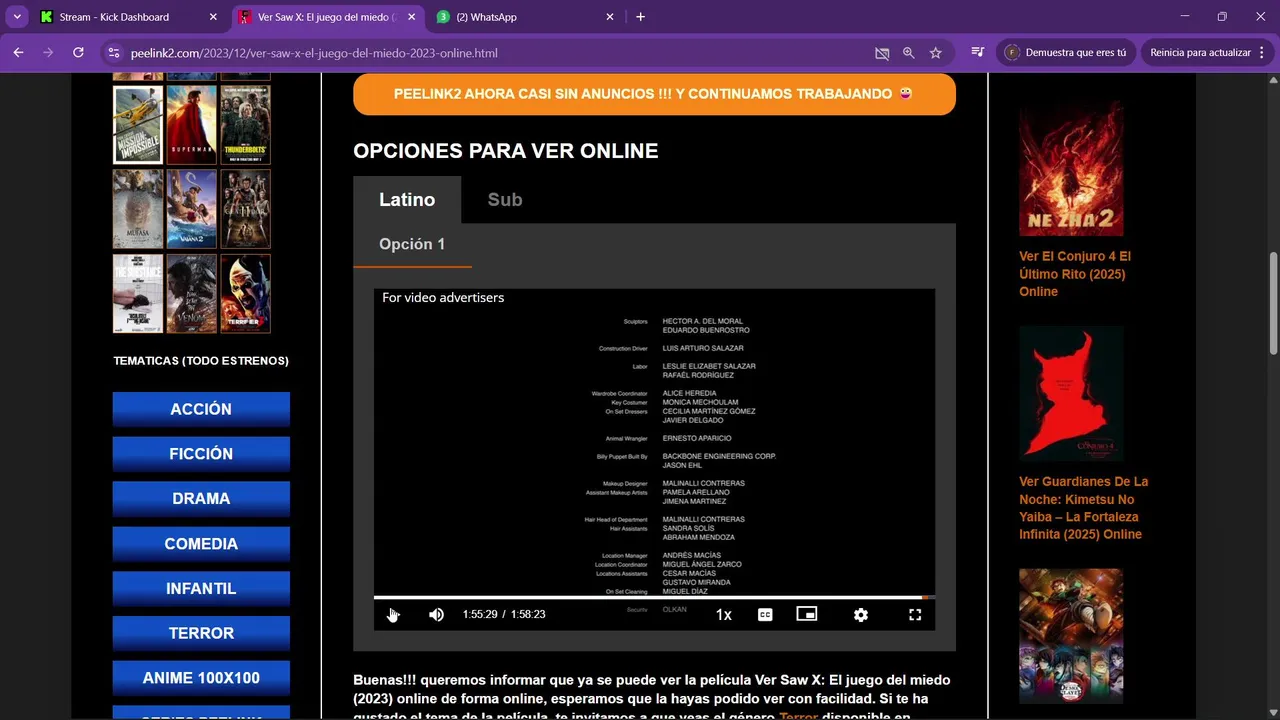Screen dimensions: 1280x720
Task: View site information icon in address bar
Action: [114, 53]
